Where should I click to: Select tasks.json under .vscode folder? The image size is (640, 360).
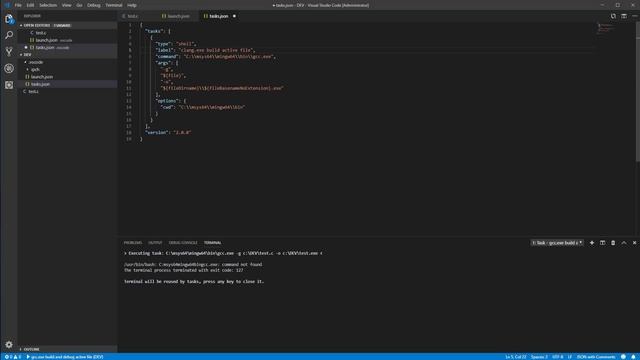(x=67, y=84)
